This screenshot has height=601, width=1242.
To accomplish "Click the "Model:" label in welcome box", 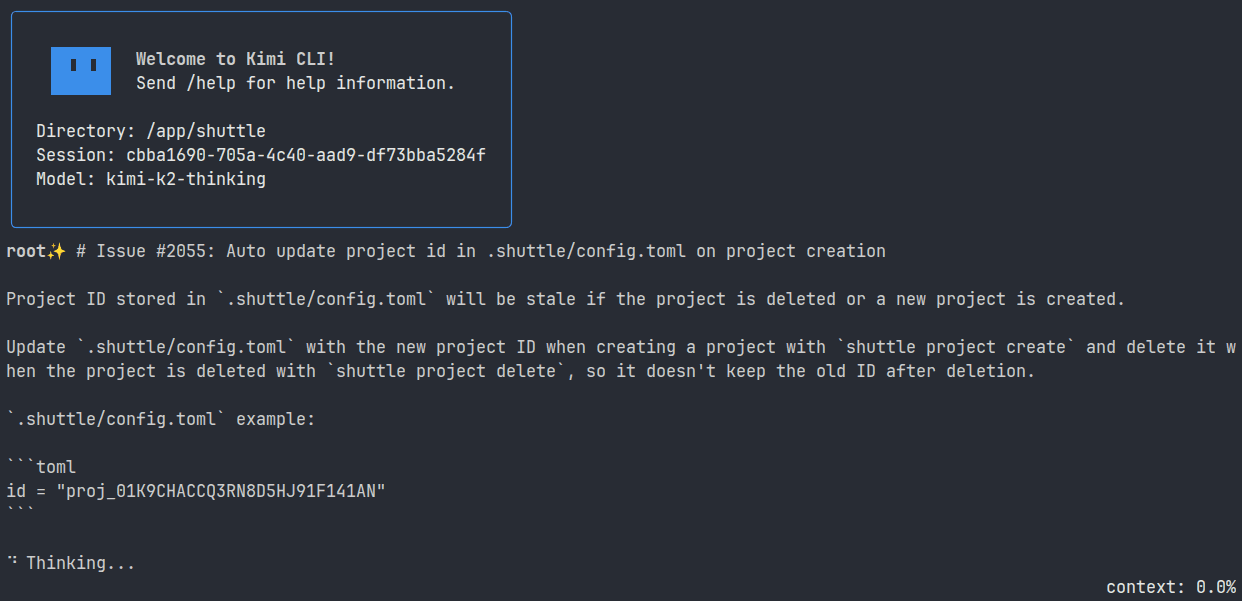I will pos(66,180).
